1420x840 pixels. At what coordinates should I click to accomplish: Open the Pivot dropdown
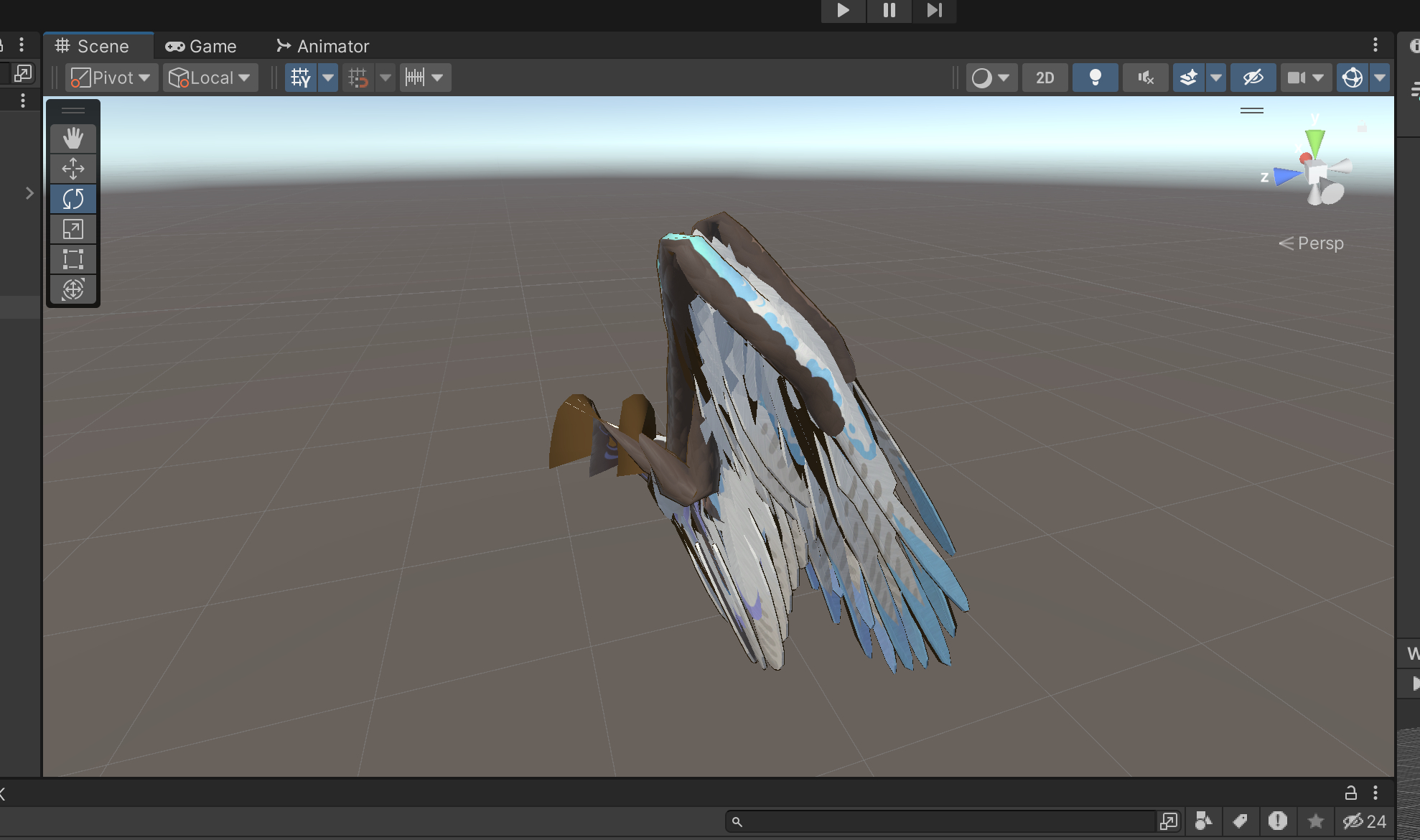[111, 78]
